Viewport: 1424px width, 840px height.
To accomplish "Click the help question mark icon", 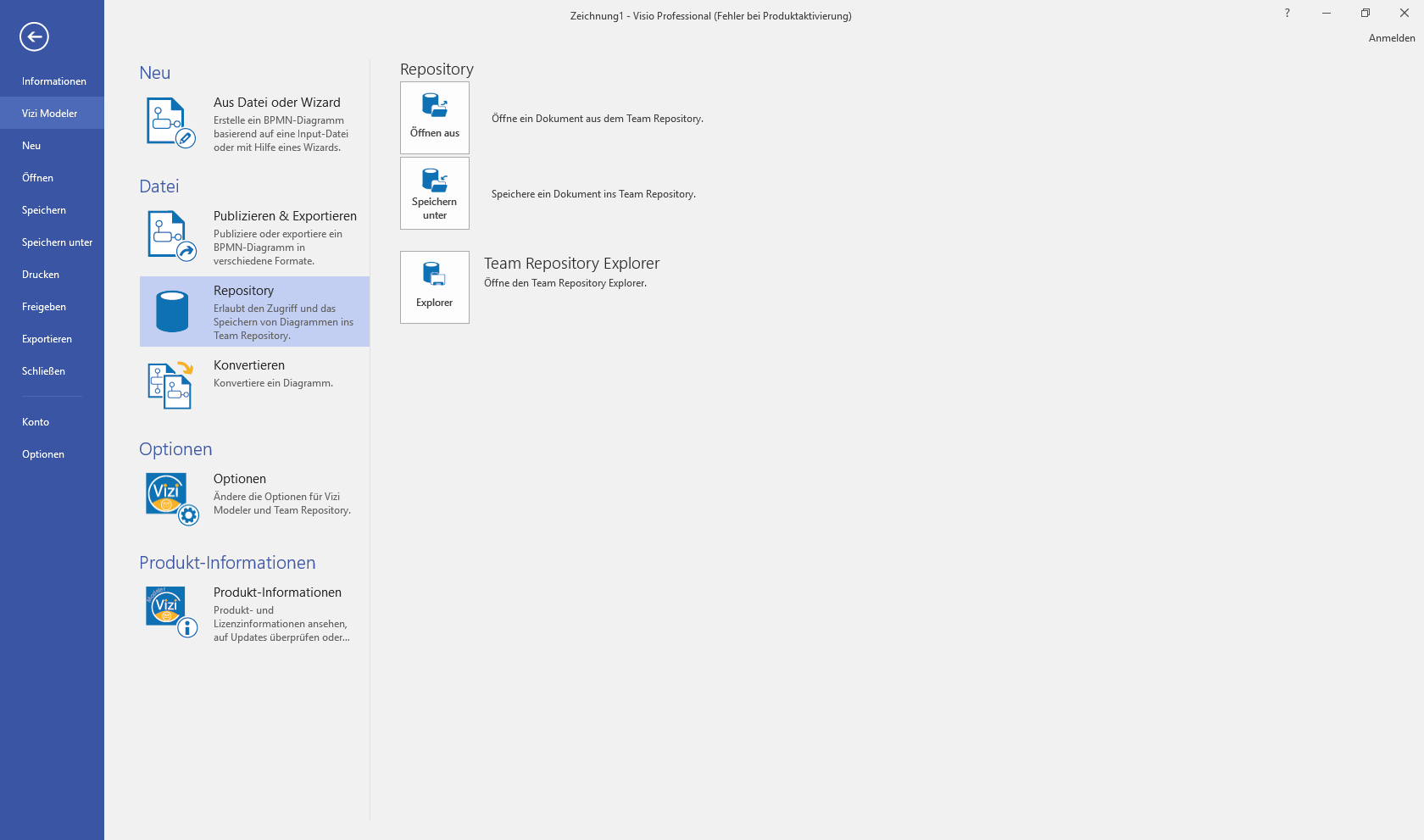I will point(1287,13).
